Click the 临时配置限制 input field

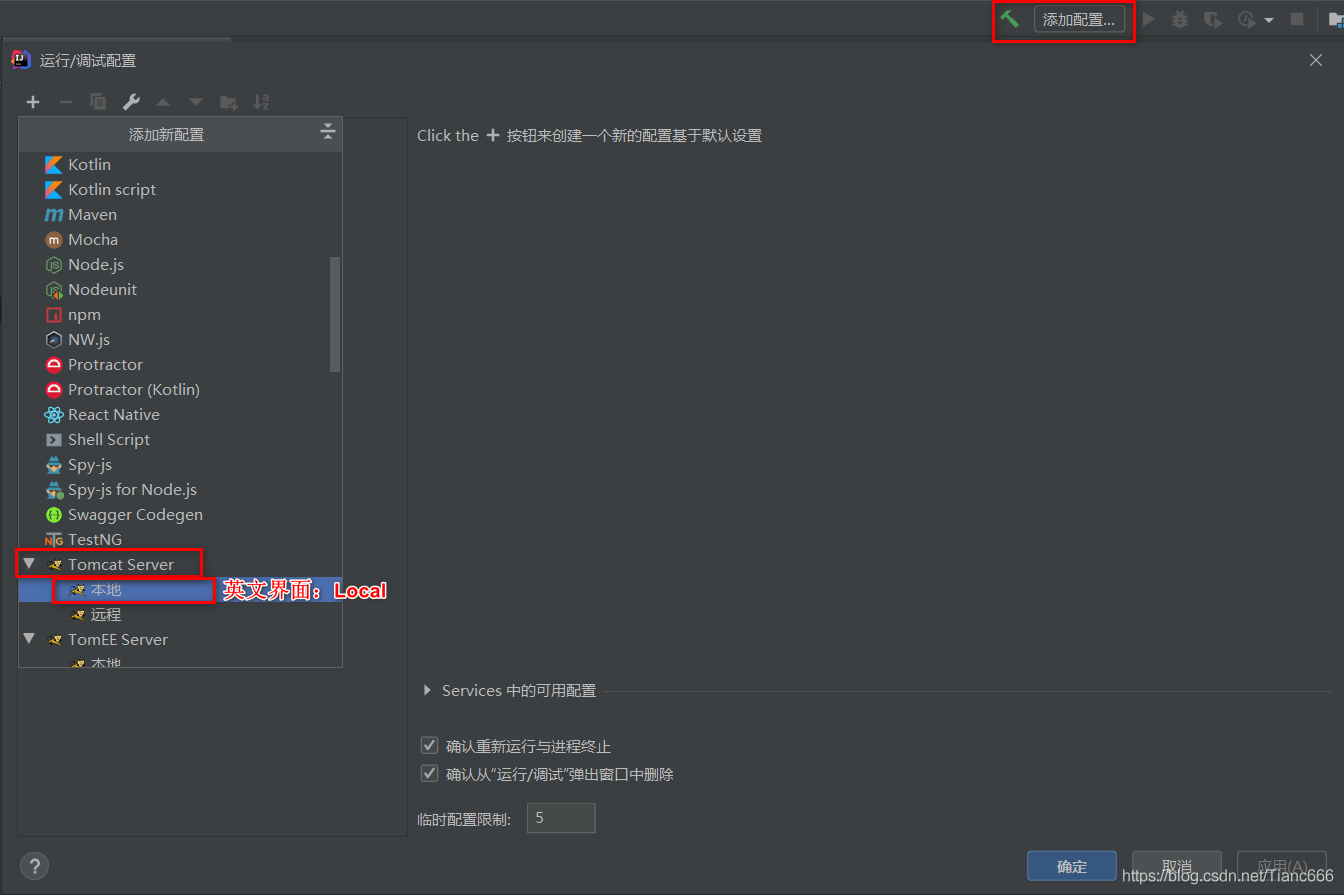[x=561, y=818]
